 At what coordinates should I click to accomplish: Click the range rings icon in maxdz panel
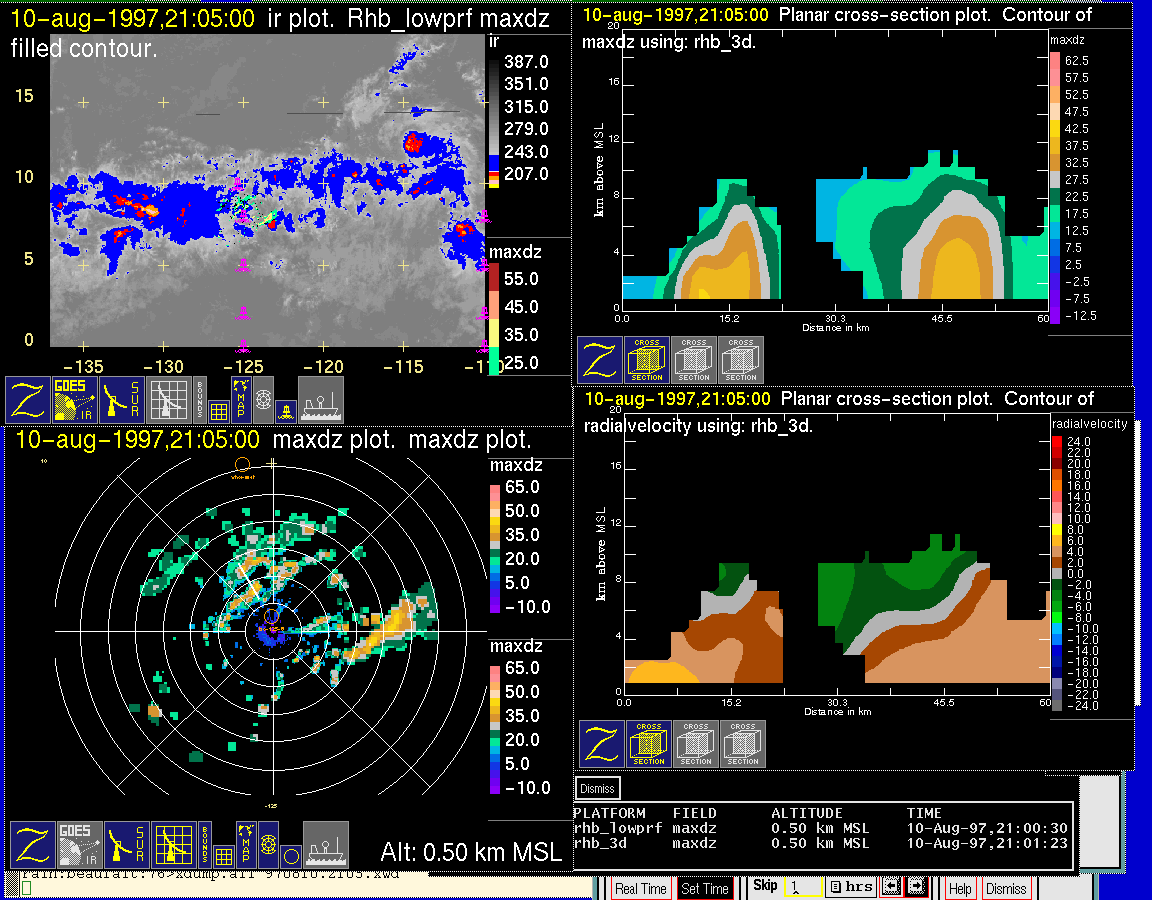coord(267,844)
